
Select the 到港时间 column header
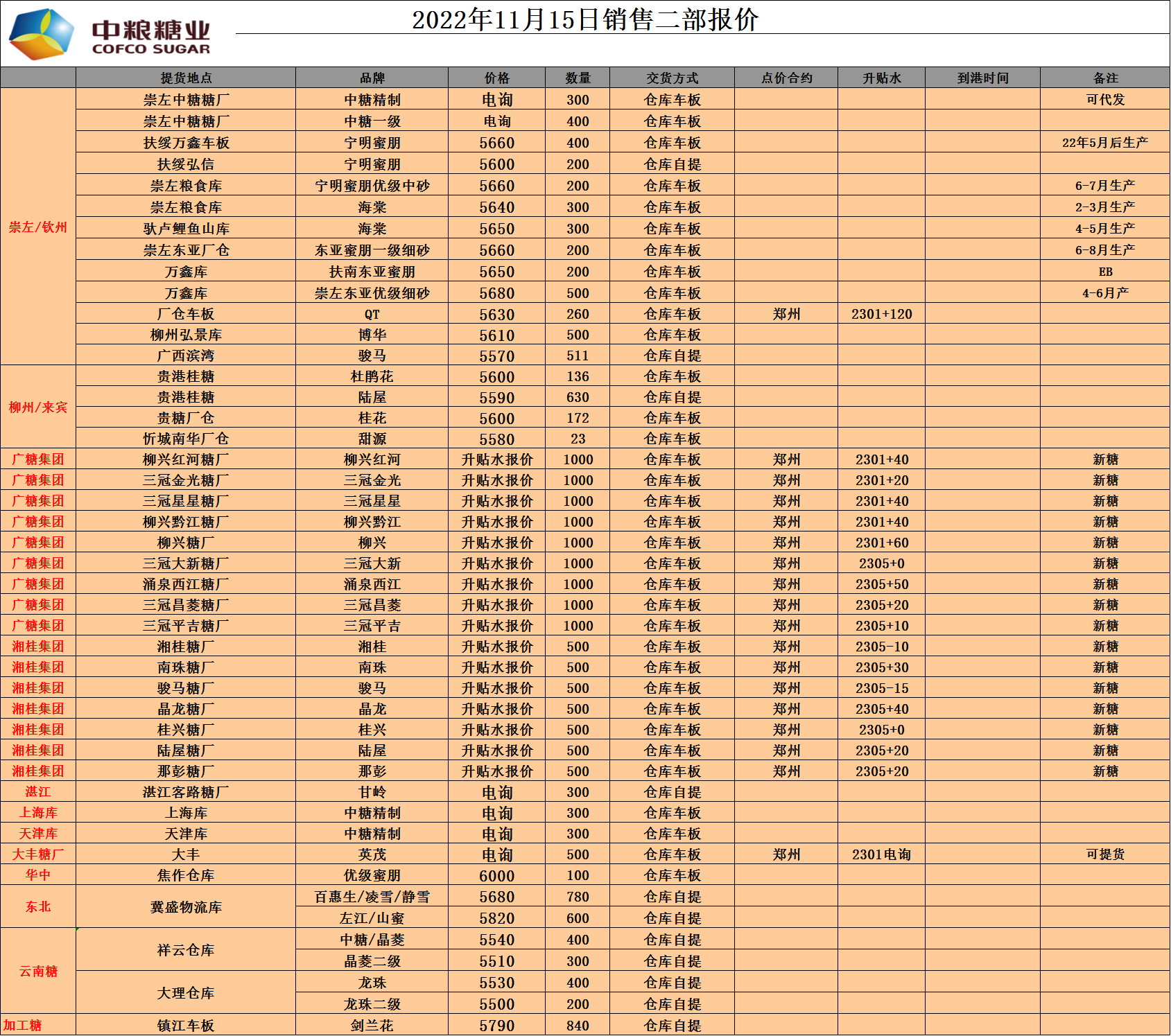tap(982, 78)
